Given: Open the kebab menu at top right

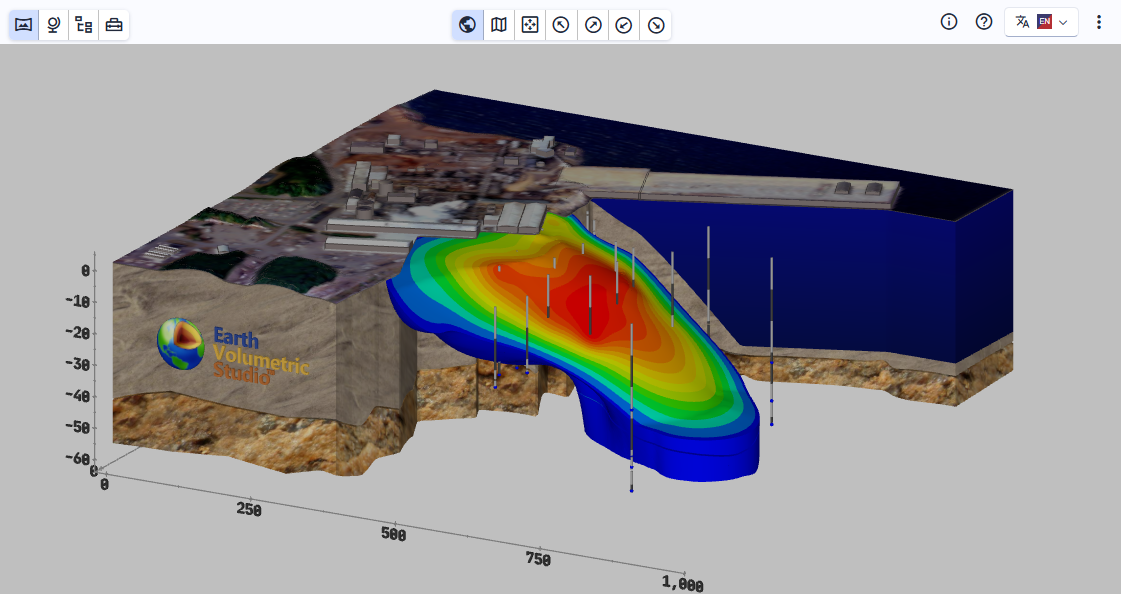Looking at the screenshot, I should point(1098,21).
